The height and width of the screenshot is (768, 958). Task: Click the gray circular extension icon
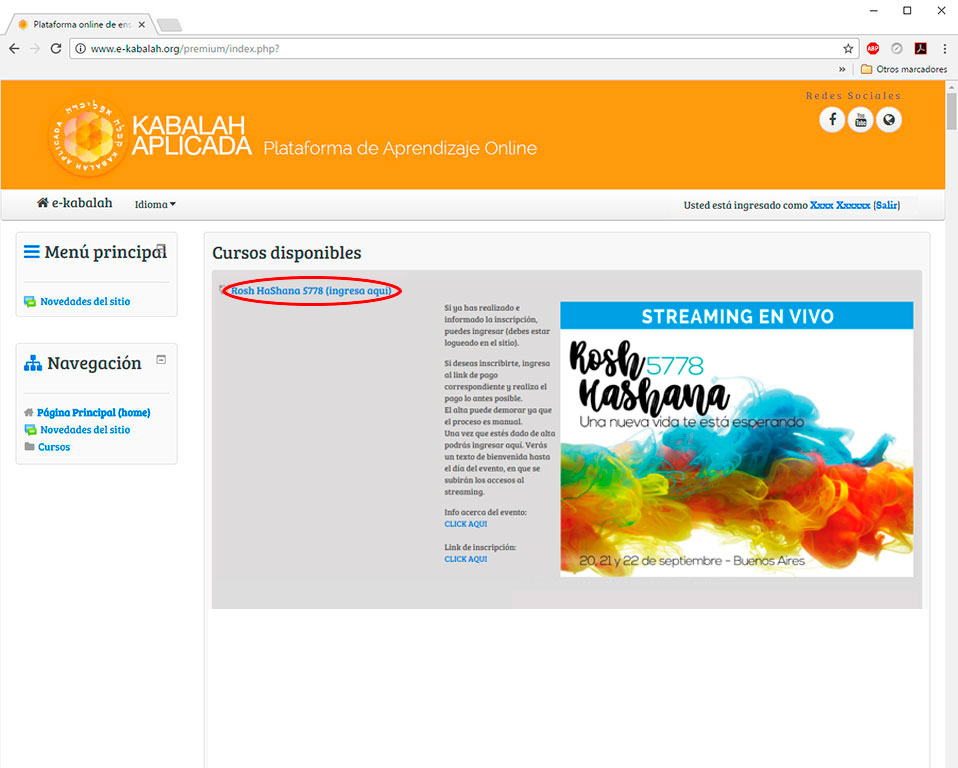896,48
